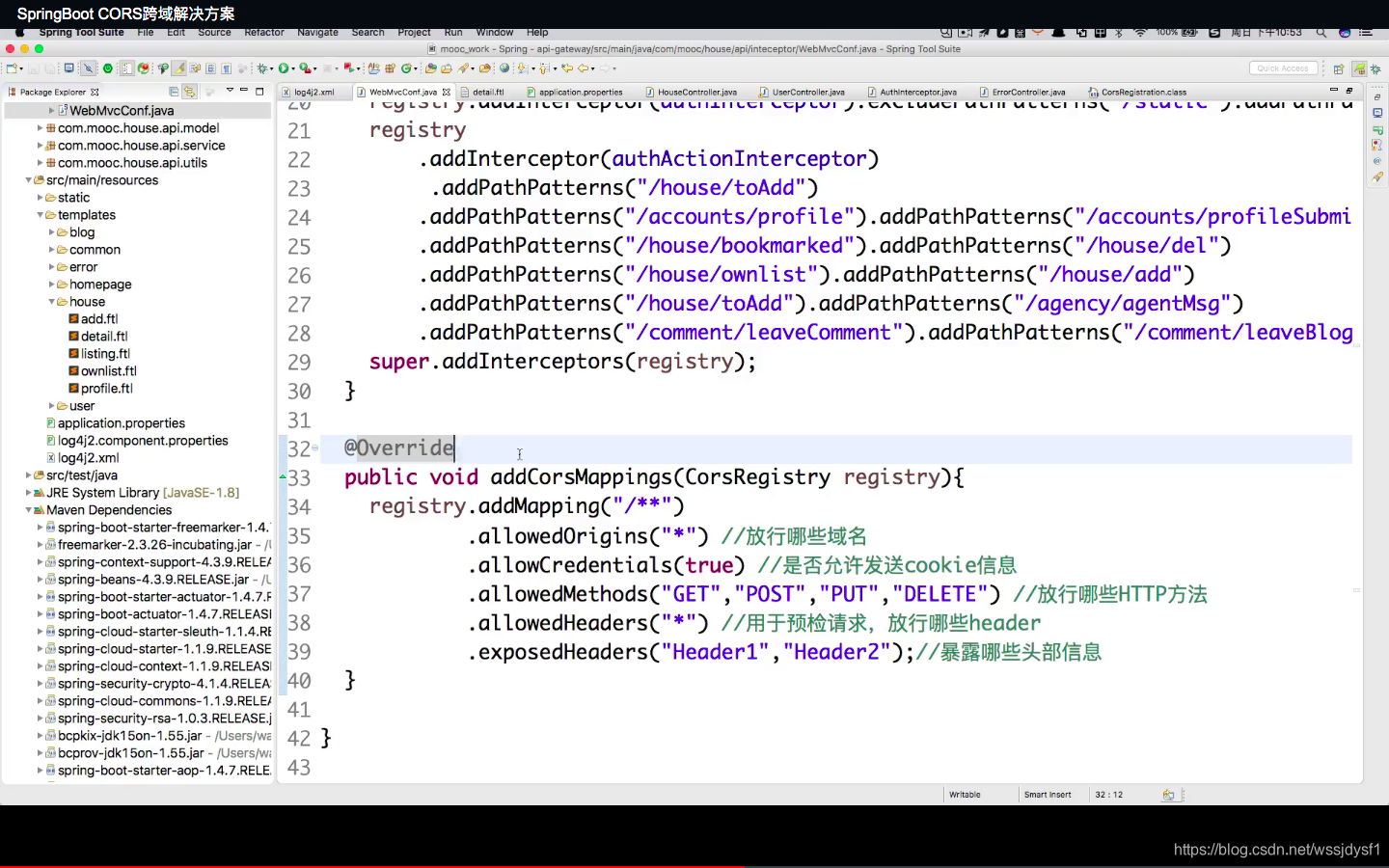Expand the JRE System Library node
This screenshot has width=1389, height=868.
pyautogui.click(x=29, y=493)
